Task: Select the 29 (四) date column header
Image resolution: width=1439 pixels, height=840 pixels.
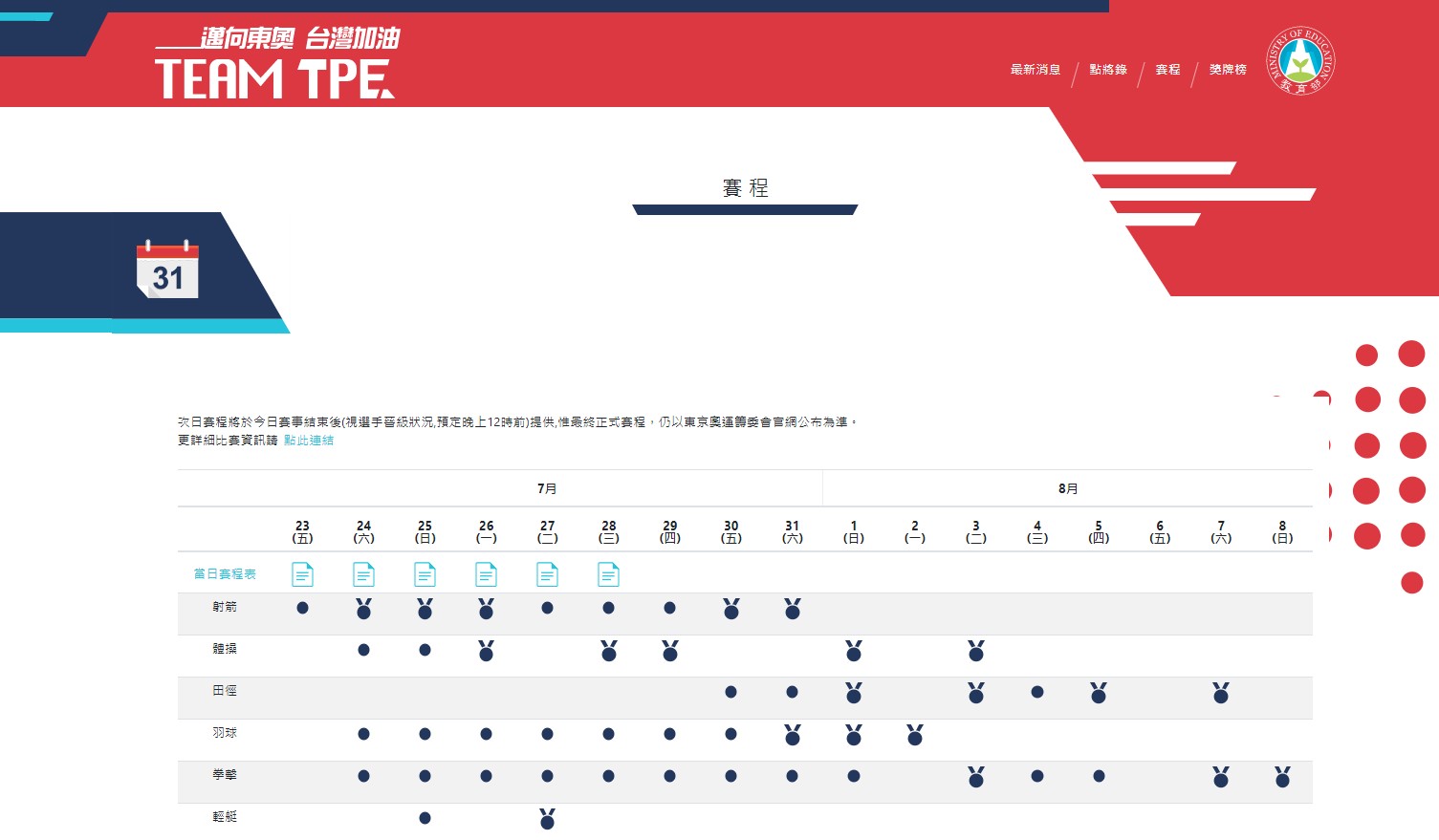Action: click(669, 532)
